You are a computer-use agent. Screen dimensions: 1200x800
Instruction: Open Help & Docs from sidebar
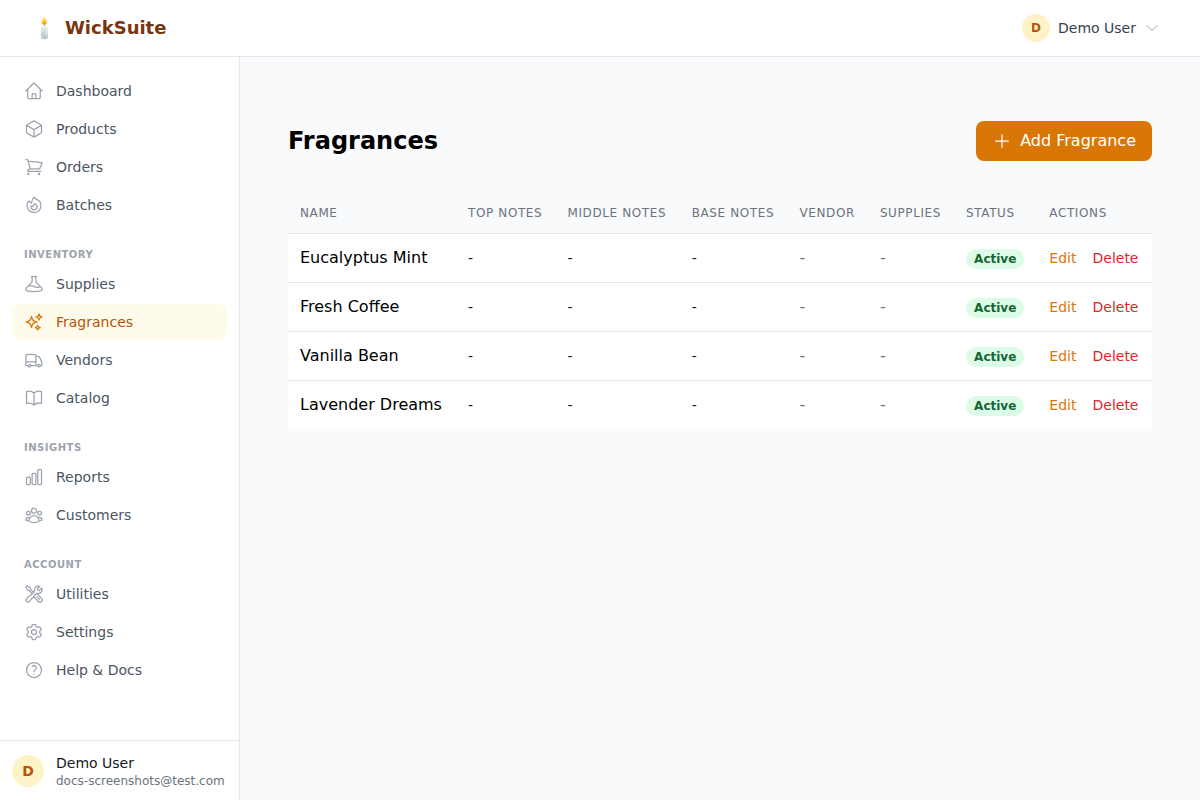pyautogui.click(x=98, y=670)
